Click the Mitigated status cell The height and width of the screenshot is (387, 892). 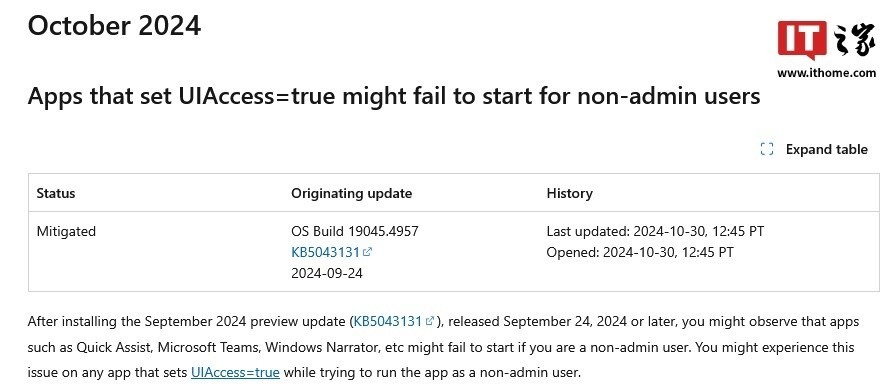click(x=66, y=232)
